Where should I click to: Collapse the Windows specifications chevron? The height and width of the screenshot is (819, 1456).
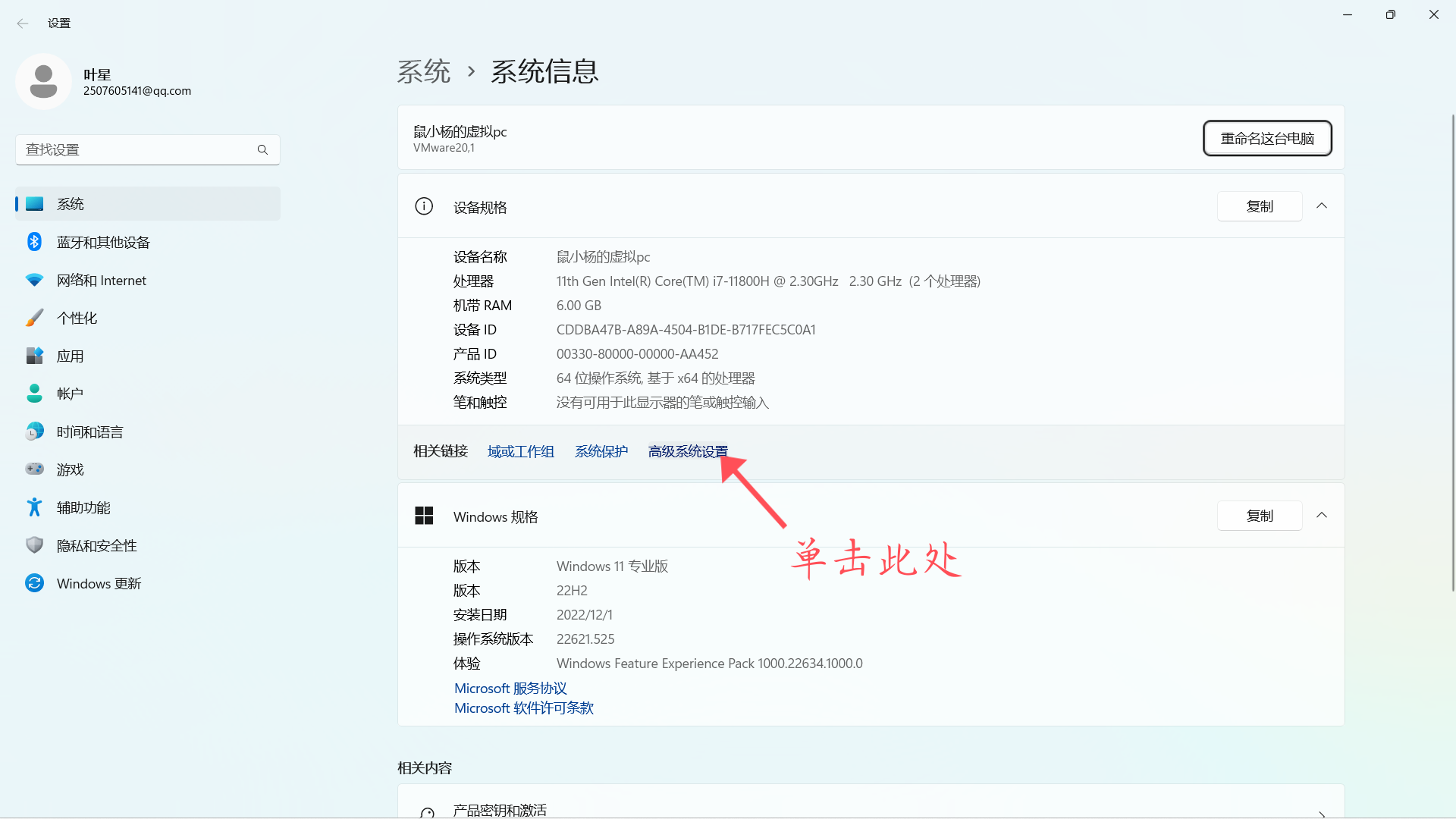pos(1322,516)
